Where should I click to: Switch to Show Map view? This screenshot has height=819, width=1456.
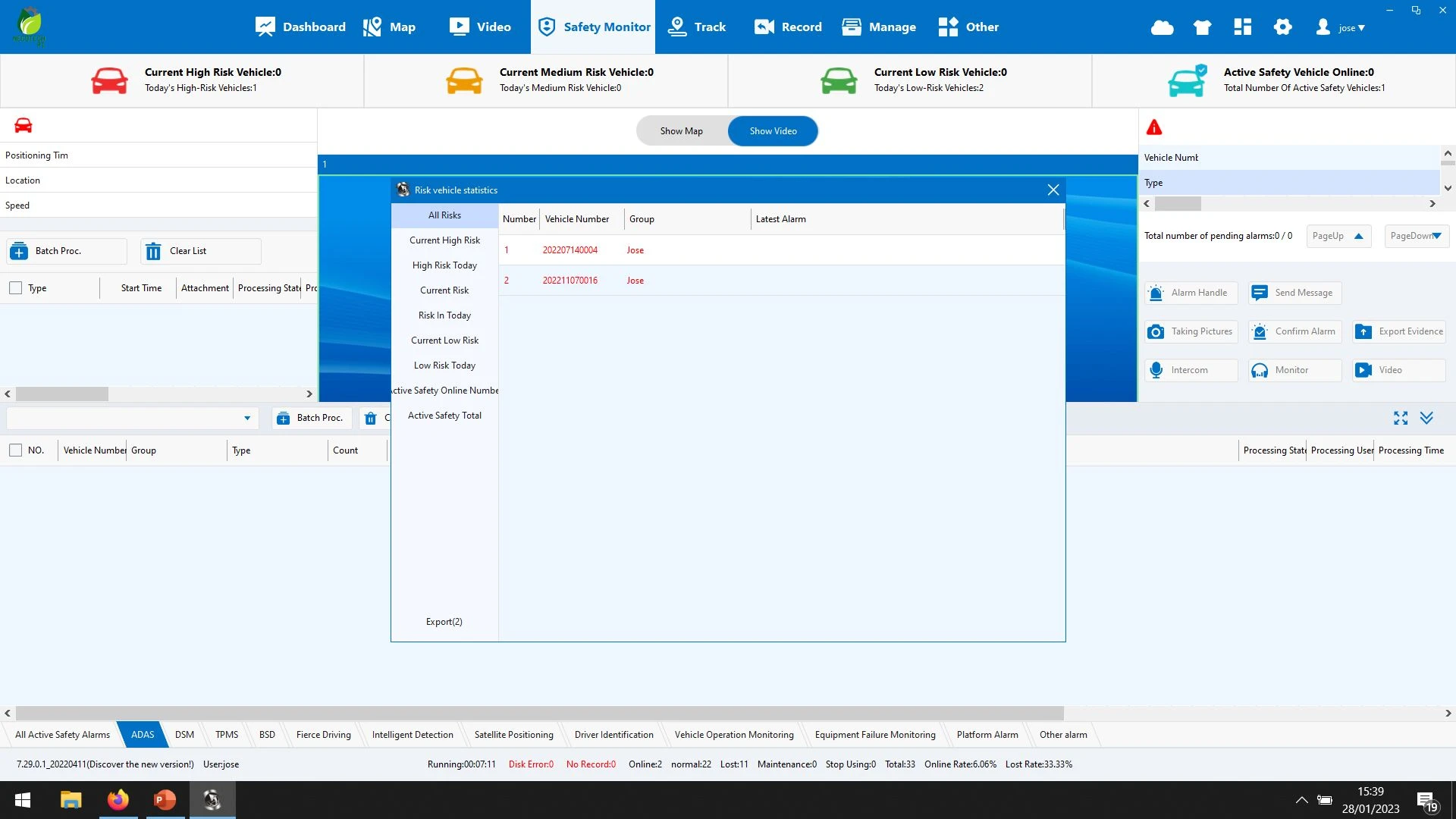681,131
